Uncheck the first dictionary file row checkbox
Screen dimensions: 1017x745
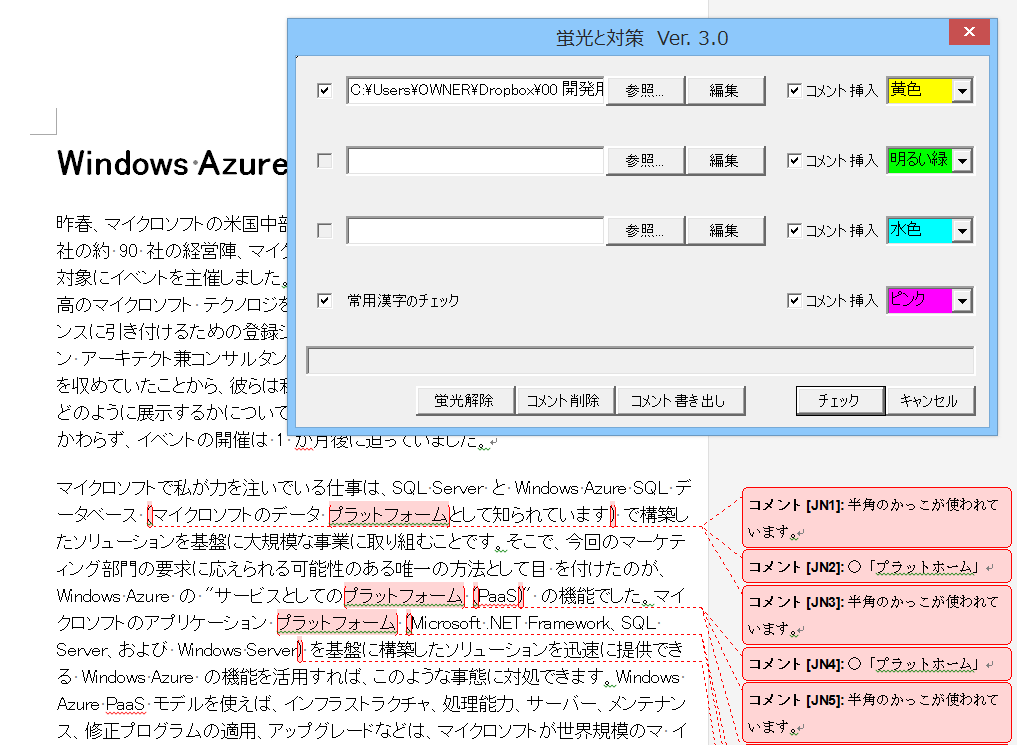[324, 91]
